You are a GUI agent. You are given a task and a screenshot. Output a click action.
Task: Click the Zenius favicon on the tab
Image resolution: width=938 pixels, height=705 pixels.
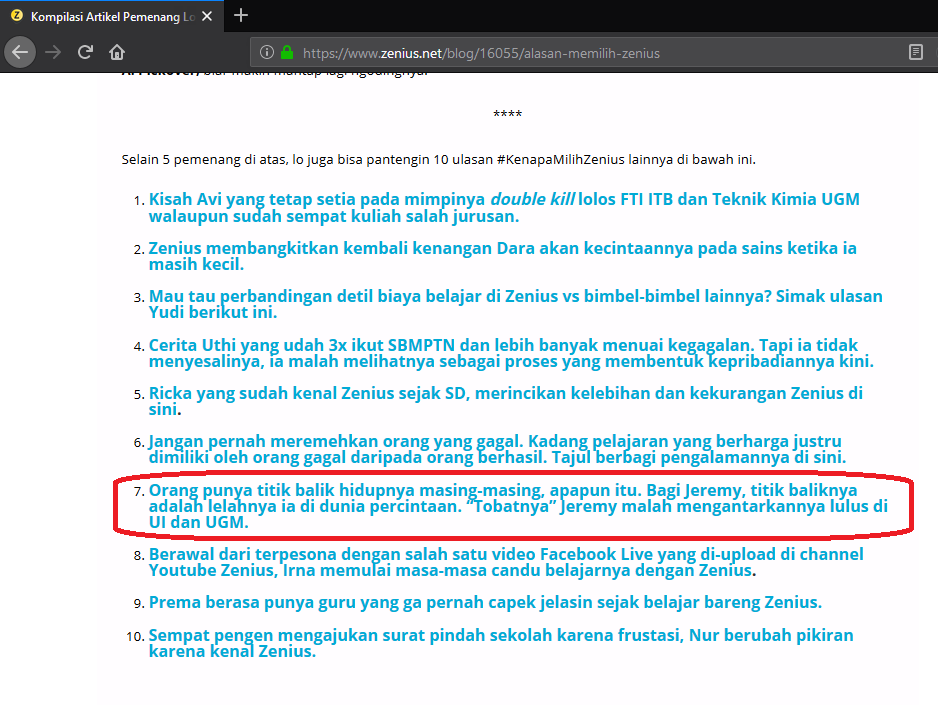click(x=17, y=16)
